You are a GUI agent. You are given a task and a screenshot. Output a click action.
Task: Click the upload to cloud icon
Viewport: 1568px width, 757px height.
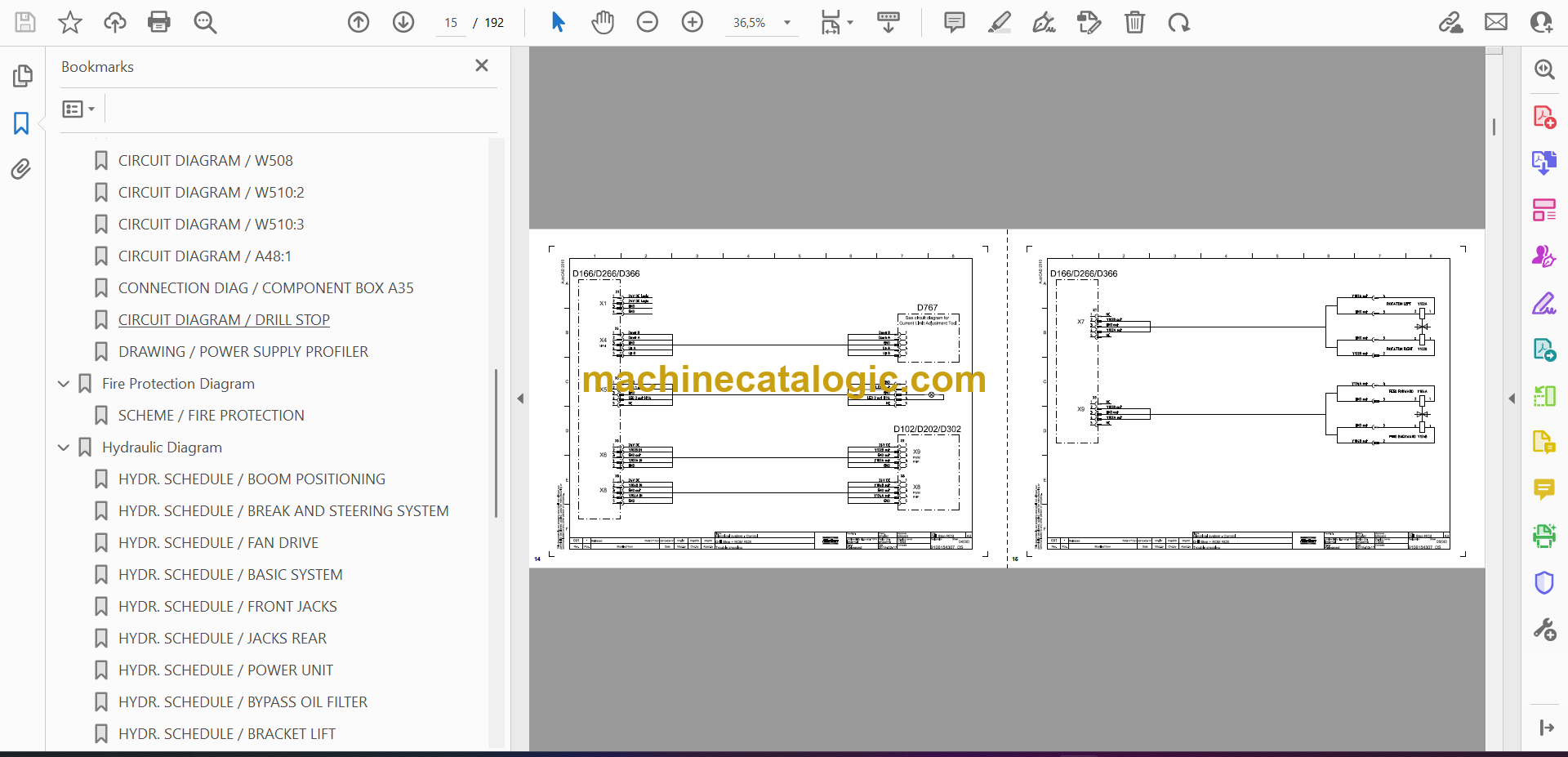click(115, 22)
